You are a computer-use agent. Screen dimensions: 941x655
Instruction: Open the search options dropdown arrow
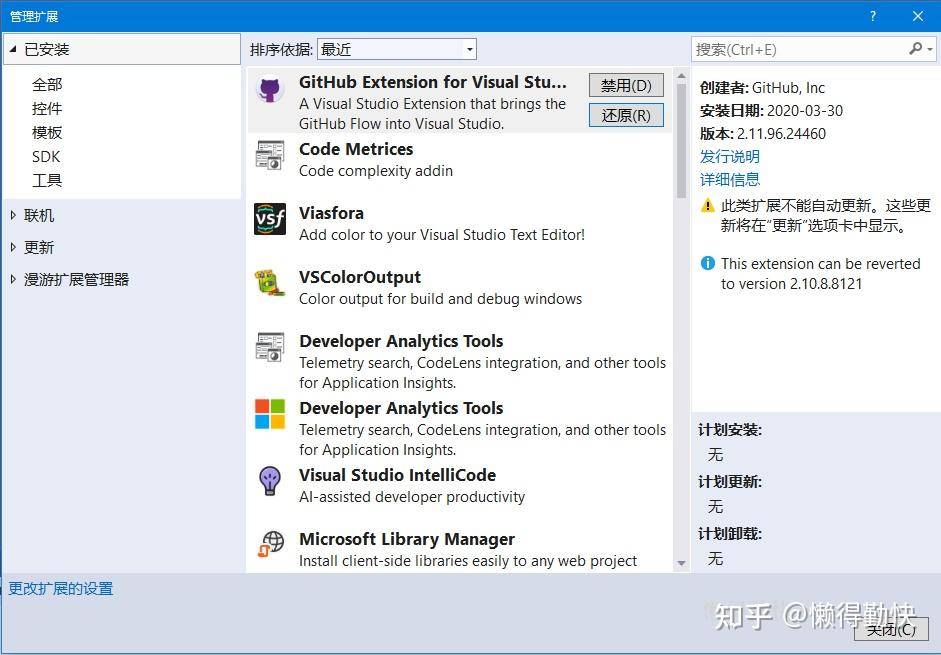930,49
